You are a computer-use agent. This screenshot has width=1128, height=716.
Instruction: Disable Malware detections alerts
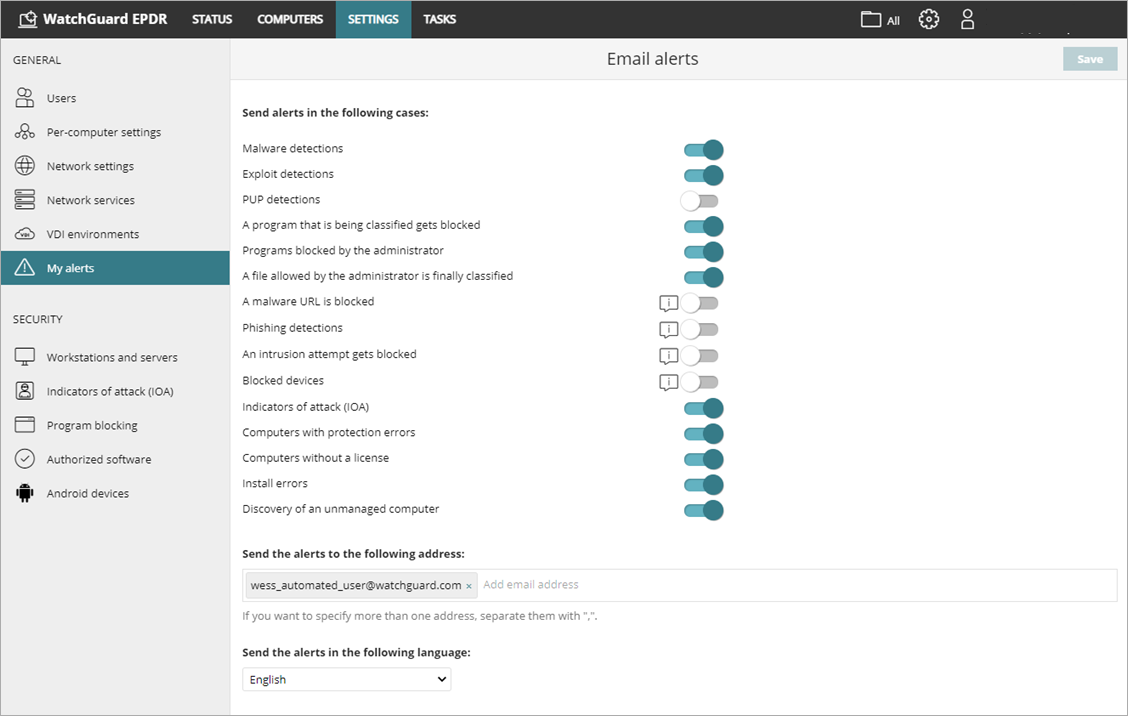tap(704, 149)
